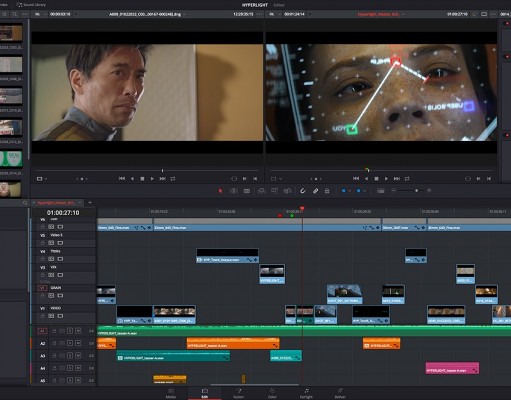The height and width of the screenshot is (400, 511).
Task: Select the green 95% media pool thumbnail
Action: [x=11, y=159]
